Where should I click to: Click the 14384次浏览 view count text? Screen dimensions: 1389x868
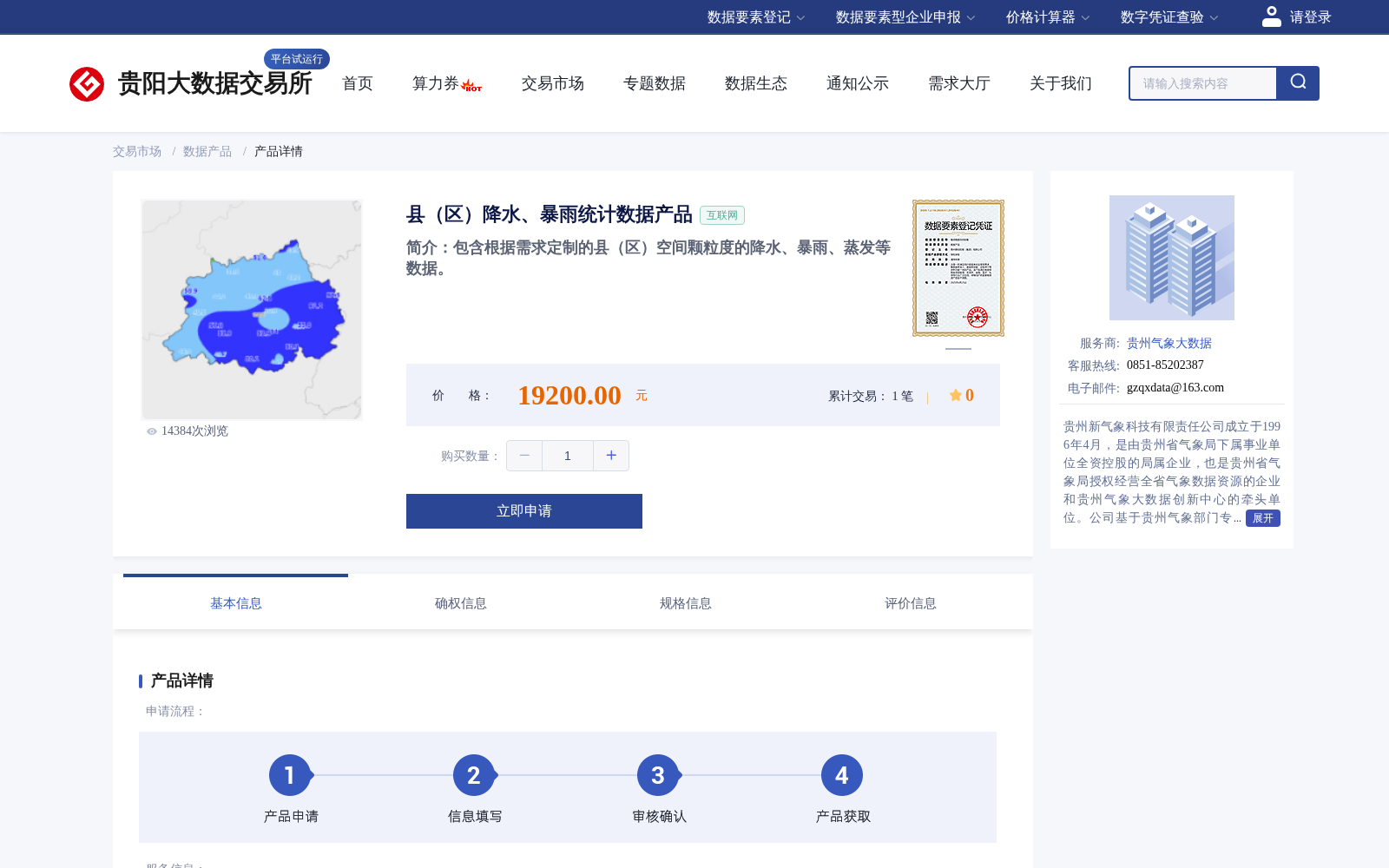(194, 431)
